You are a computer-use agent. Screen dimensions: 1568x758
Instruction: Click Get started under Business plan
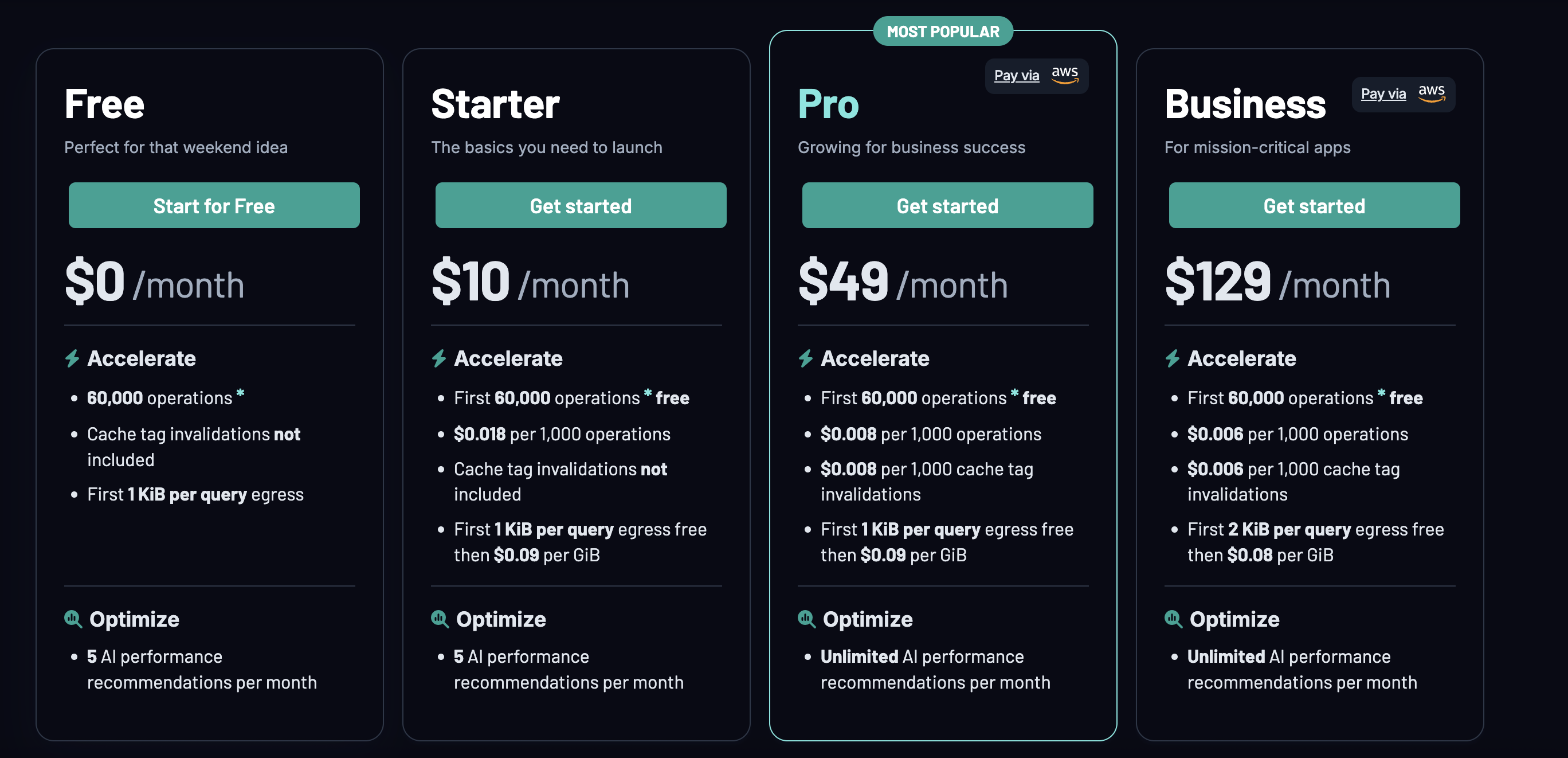(1314, 206)
